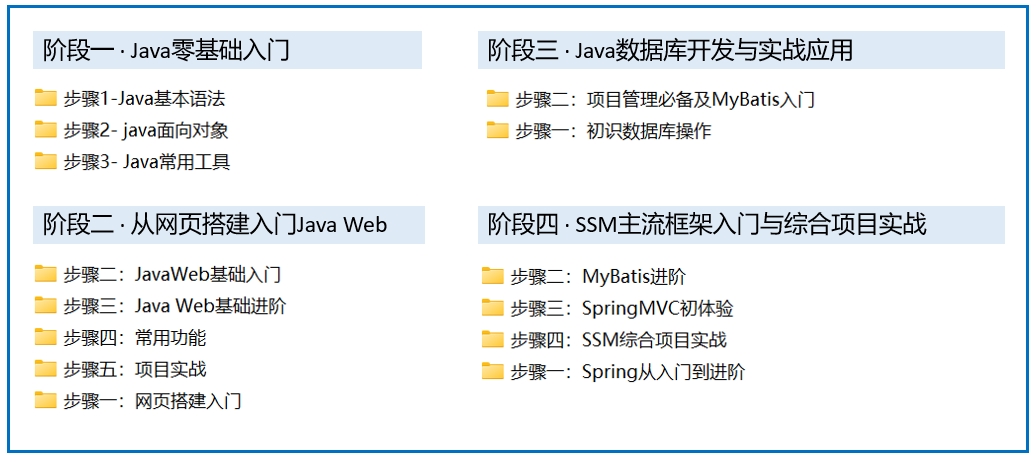
Task: Click the folder icon beside 步骤1-Java基本语法
Action: click(x=45, y=98)
